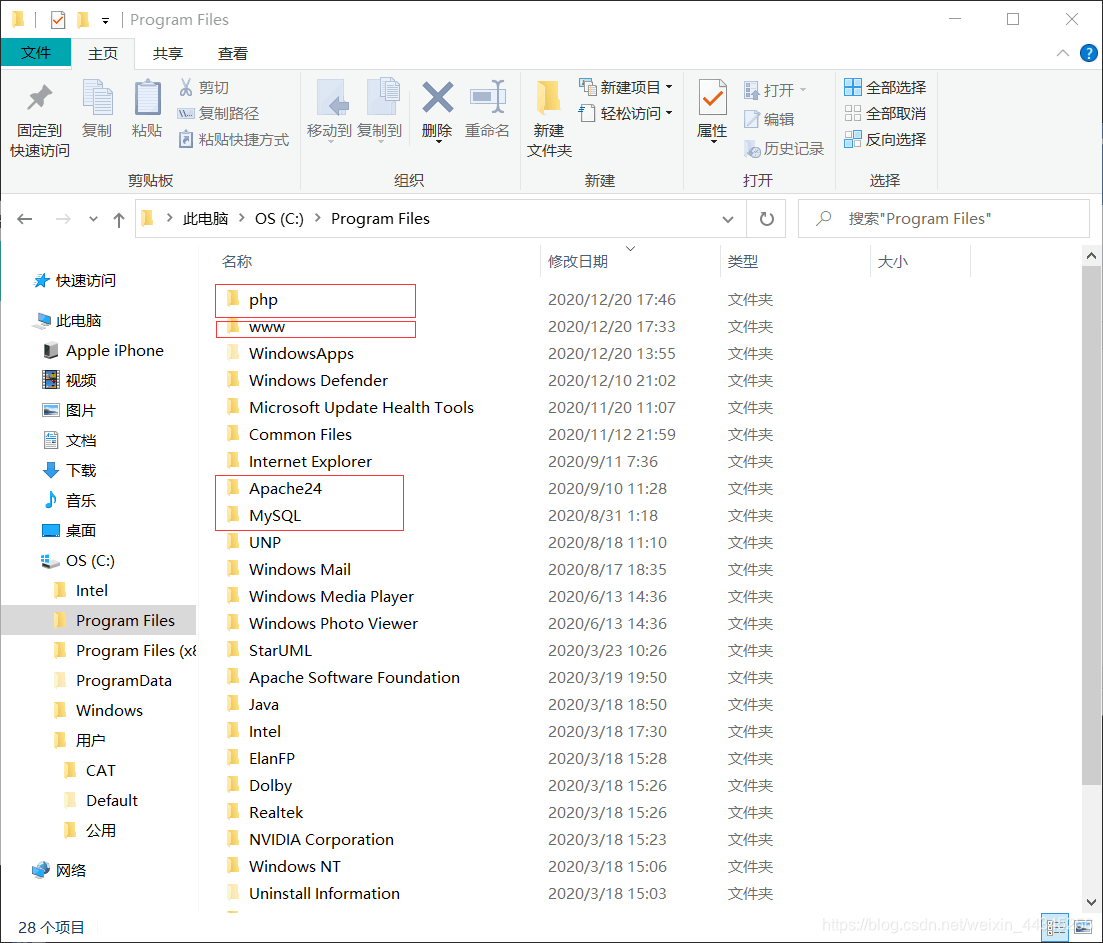Click Invert Selection (反向选择)
Screen dimensions: 1103x943
pos(885,139)
